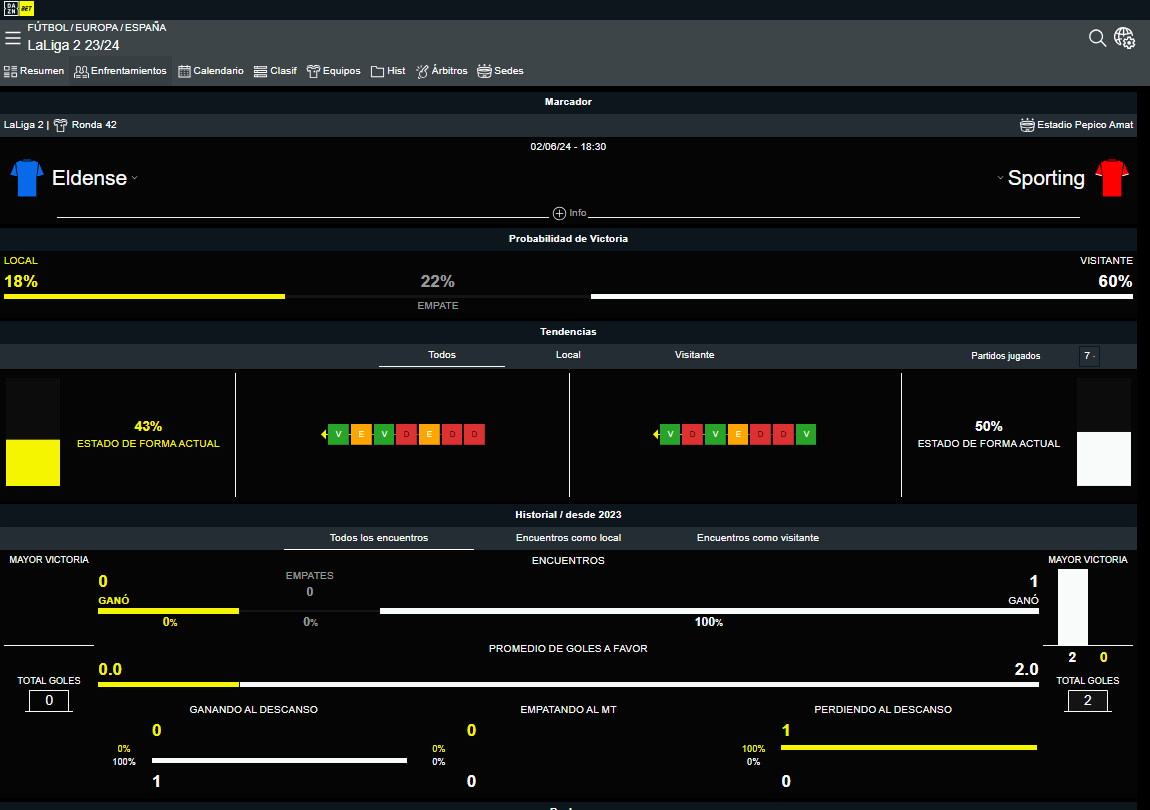Select the Todos trends filter
The height and width of the screenshot is (810, 1150).
[x=442, y=355]
